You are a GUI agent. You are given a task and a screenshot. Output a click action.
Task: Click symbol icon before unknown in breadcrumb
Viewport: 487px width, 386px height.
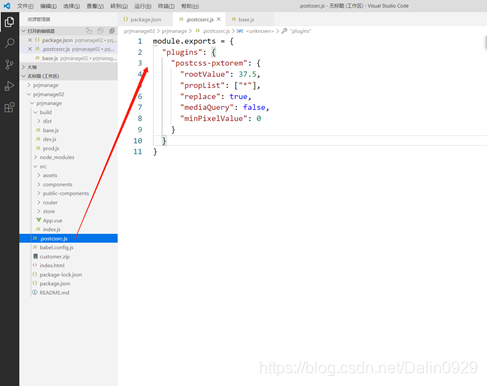click(240, 31)
